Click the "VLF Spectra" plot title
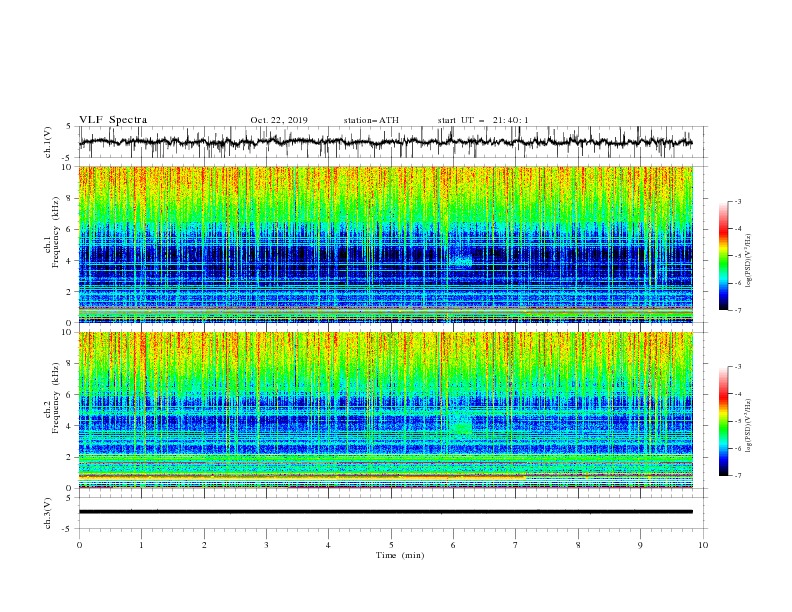Screen dimensions: 792x612 pos(113,120)
